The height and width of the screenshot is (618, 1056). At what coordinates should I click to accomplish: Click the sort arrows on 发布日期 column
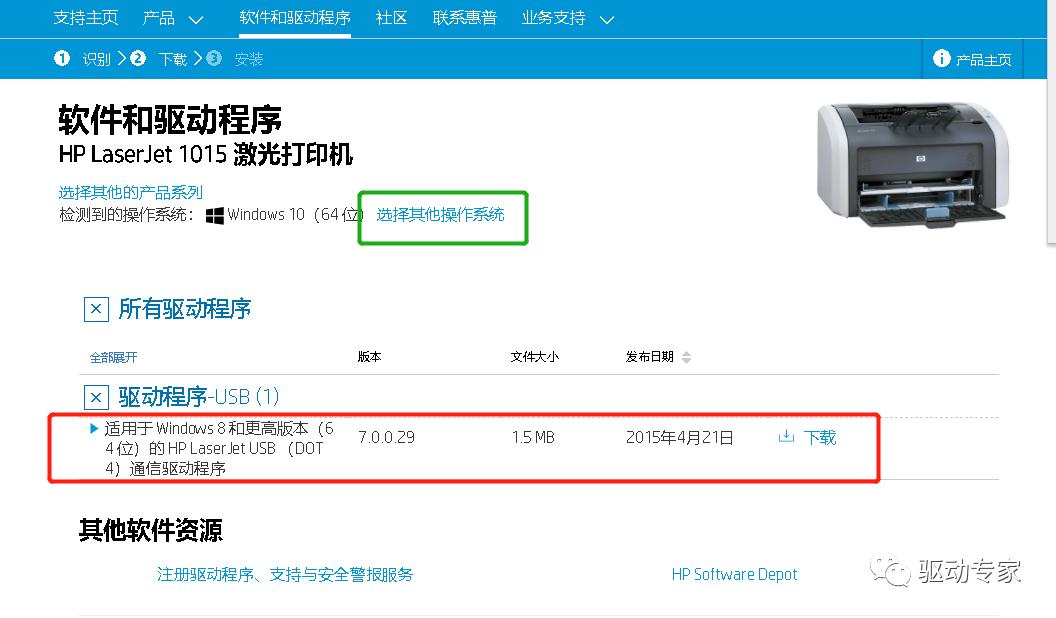tap(688, 356)
